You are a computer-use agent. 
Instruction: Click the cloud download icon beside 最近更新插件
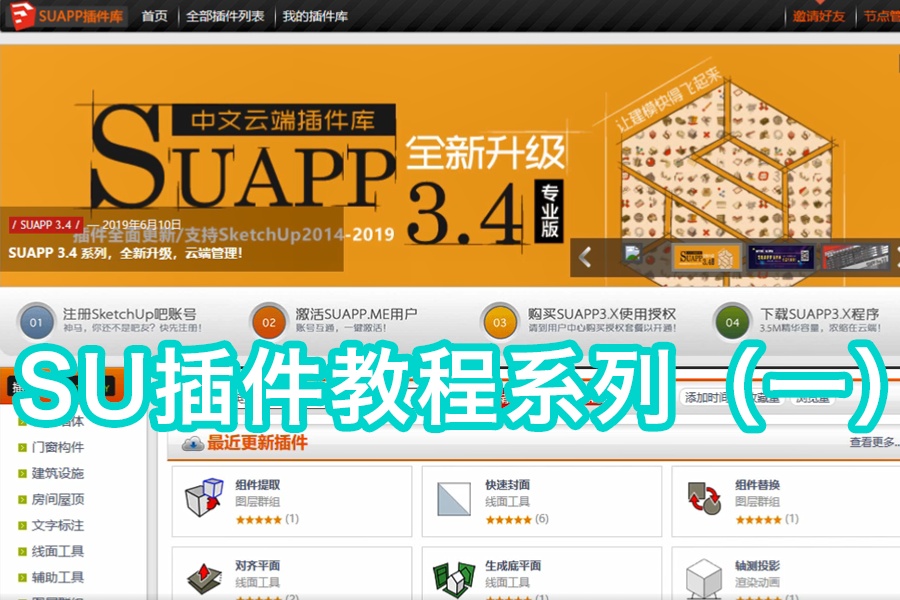click(193, 443)
